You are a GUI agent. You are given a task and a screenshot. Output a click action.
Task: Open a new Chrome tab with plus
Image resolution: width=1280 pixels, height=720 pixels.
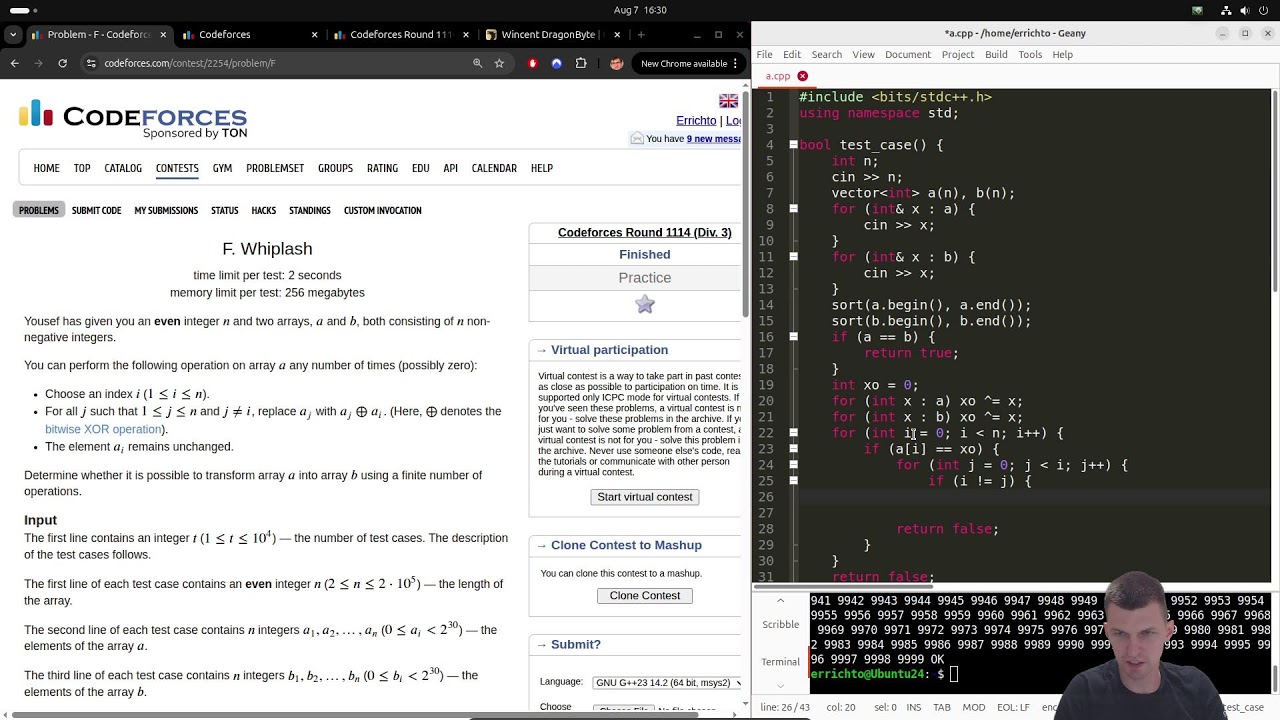coord(641,34)
